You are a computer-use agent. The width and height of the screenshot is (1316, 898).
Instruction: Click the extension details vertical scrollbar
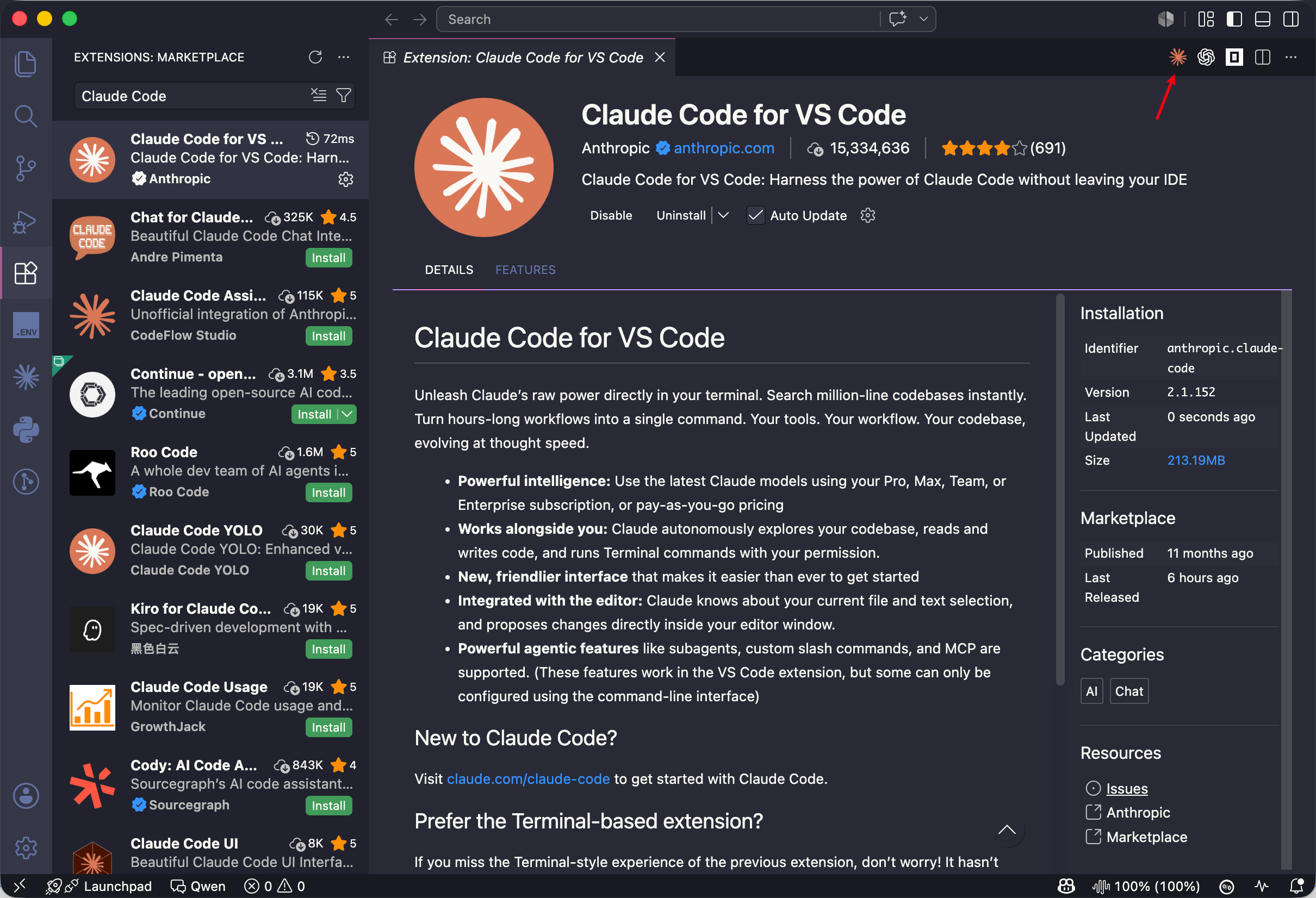pos(1060,490)
